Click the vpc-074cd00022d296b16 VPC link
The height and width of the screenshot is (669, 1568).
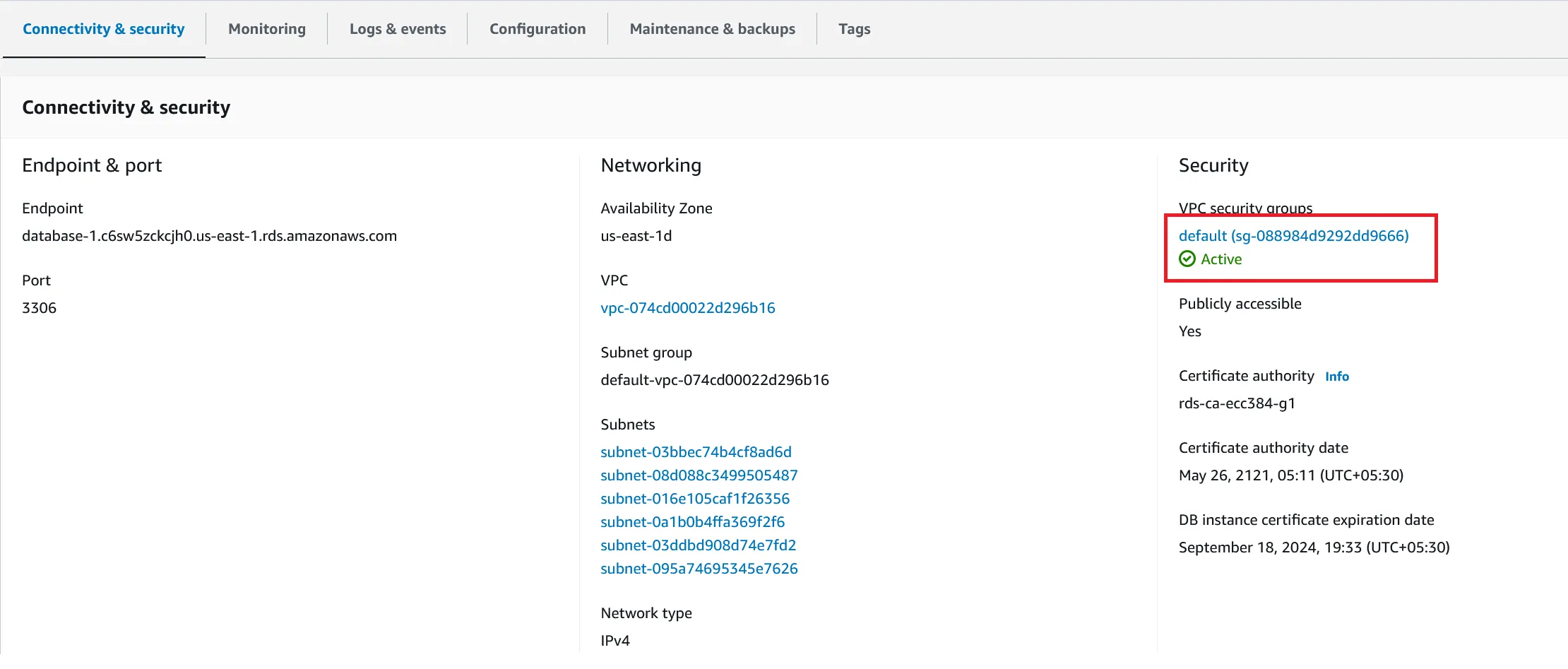pyautogui.click(x=687, y=308)
